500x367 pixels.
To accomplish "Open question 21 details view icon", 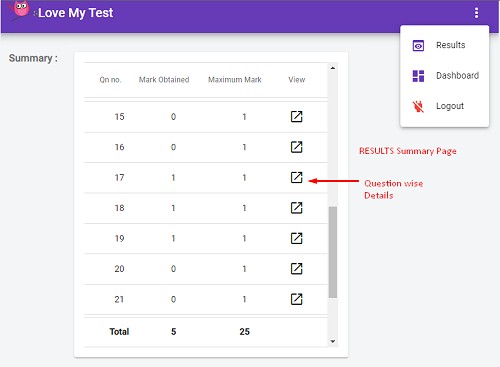I will pyautogui.click(x=296, y=299).
